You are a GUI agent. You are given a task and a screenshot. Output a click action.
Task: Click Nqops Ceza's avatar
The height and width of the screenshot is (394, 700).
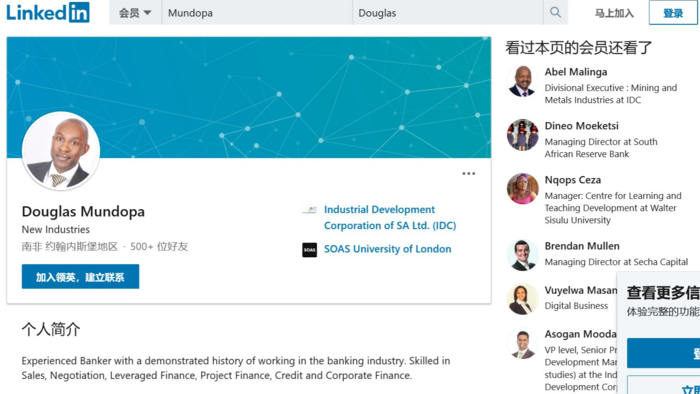[522, 189]
